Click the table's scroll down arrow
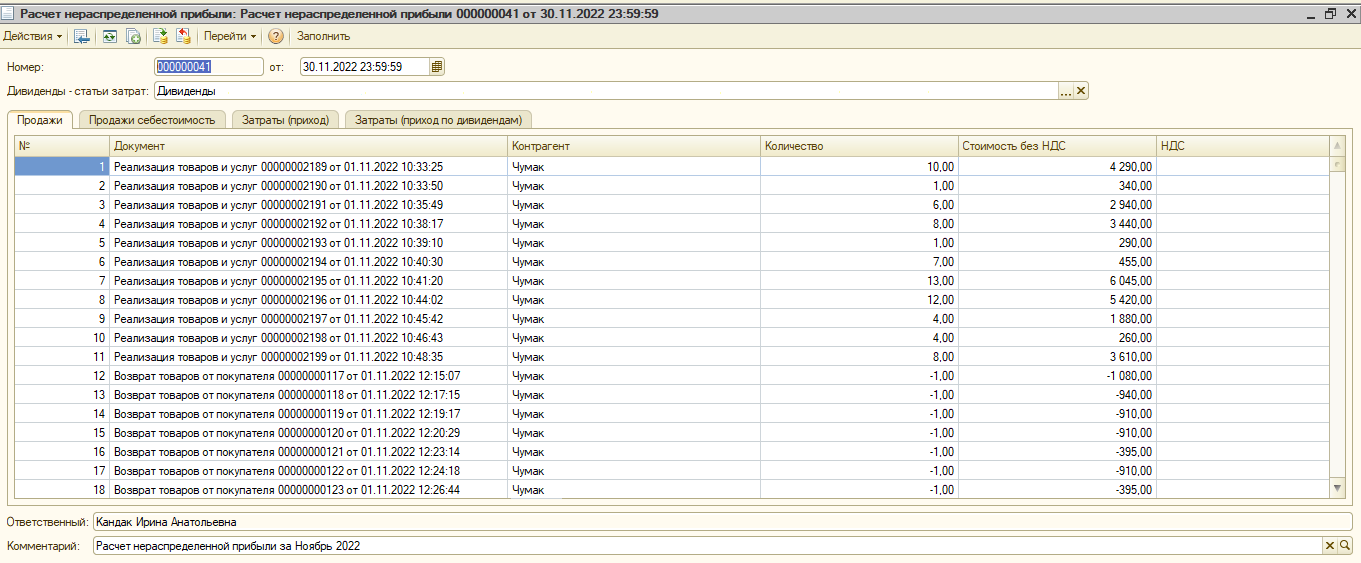The width and height of the screenshot is (1361, 563). pyautogui.click(x=1338, y=487)
